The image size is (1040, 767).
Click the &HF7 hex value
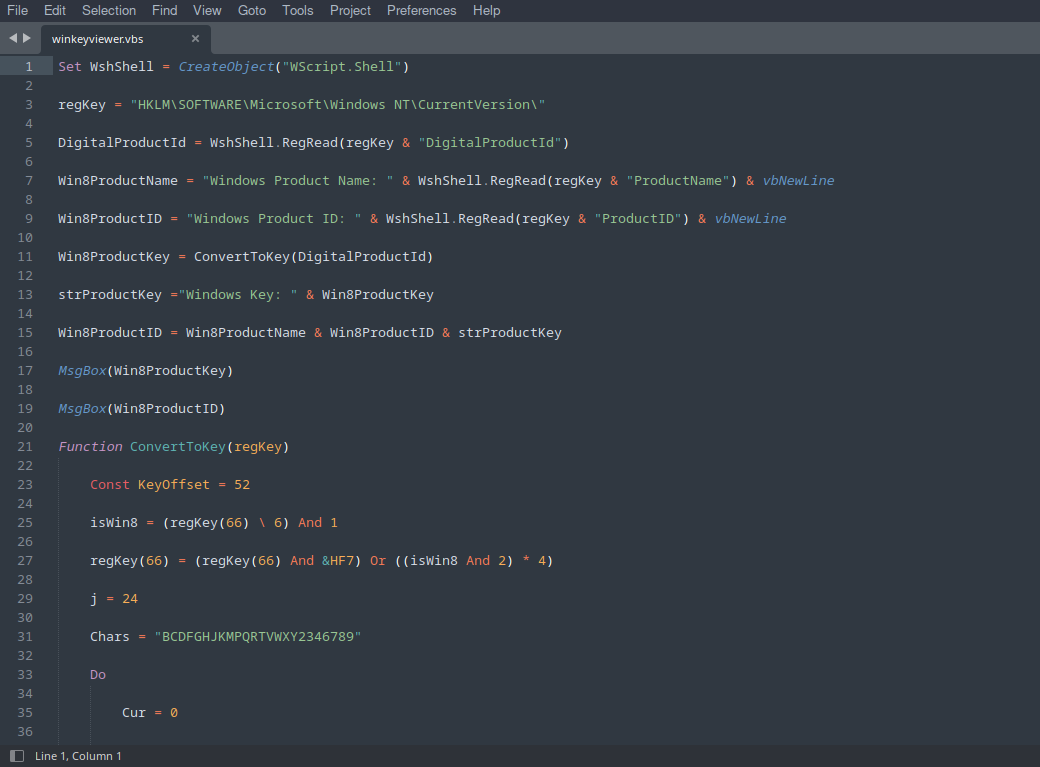[x=338, y=561]
